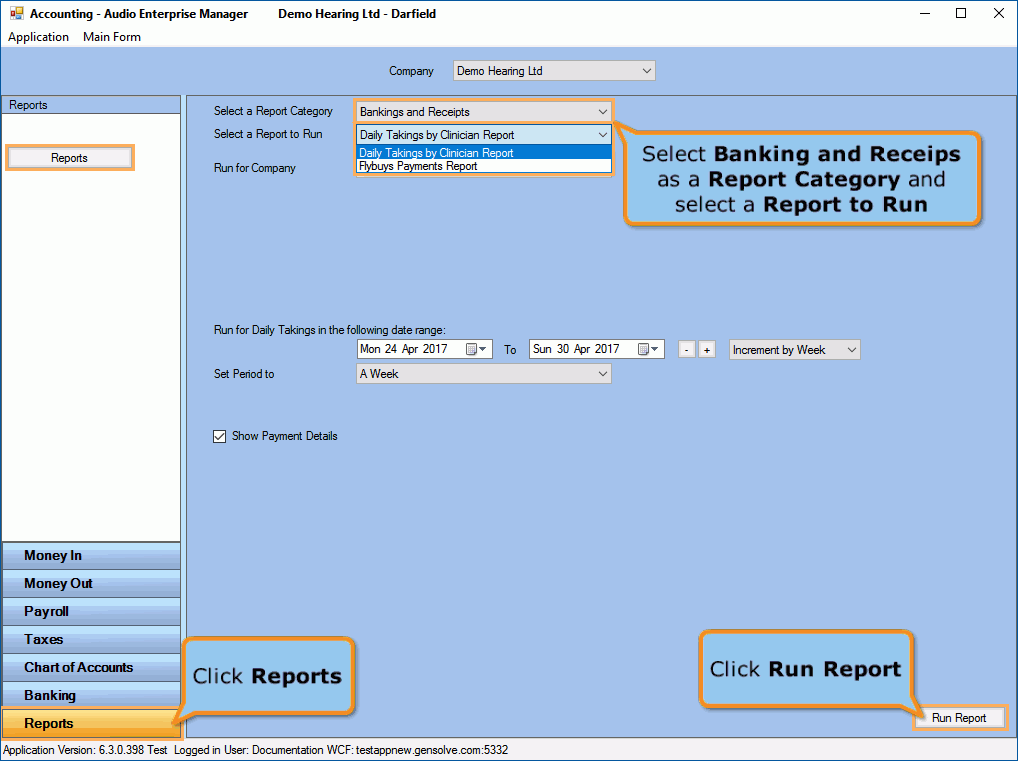Open the Application menu
This screenshot has height=761, width=1018.
pos(39,37)
